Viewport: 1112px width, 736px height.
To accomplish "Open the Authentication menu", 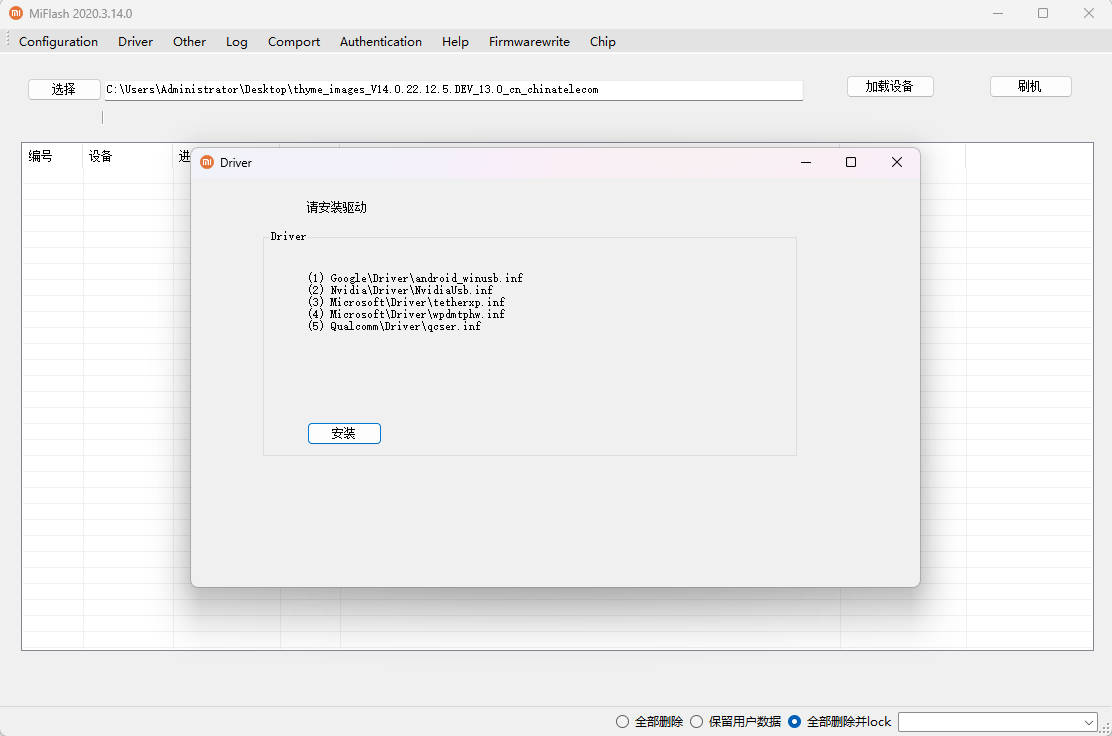I will point(380,42).
